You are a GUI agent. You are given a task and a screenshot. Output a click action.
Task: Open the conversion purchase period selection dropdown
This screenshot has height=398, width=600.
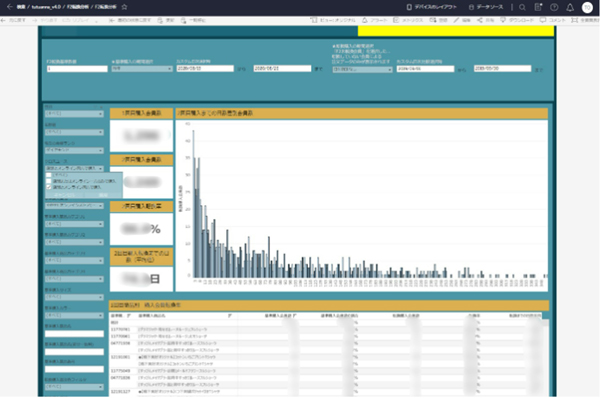point(362,70)
